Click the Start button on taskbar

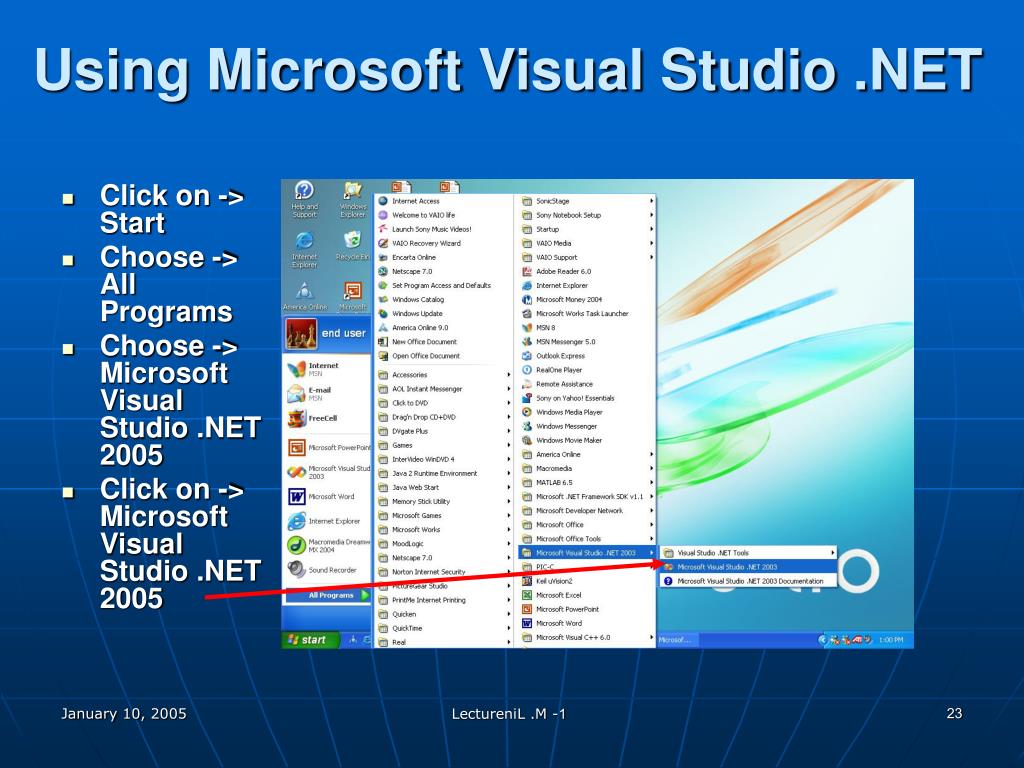pos(311,640)
